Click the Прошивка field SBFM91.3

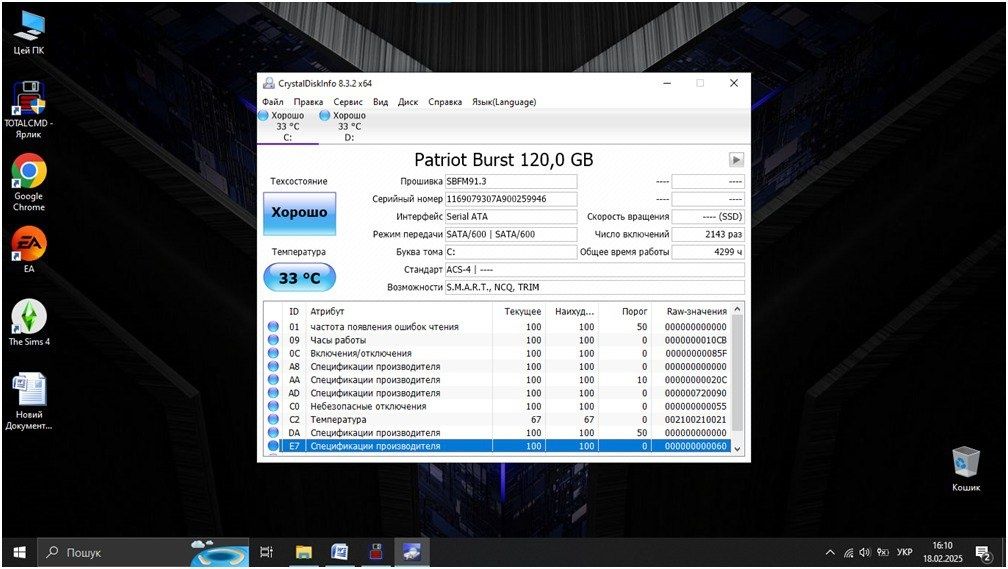coord(510,181)
